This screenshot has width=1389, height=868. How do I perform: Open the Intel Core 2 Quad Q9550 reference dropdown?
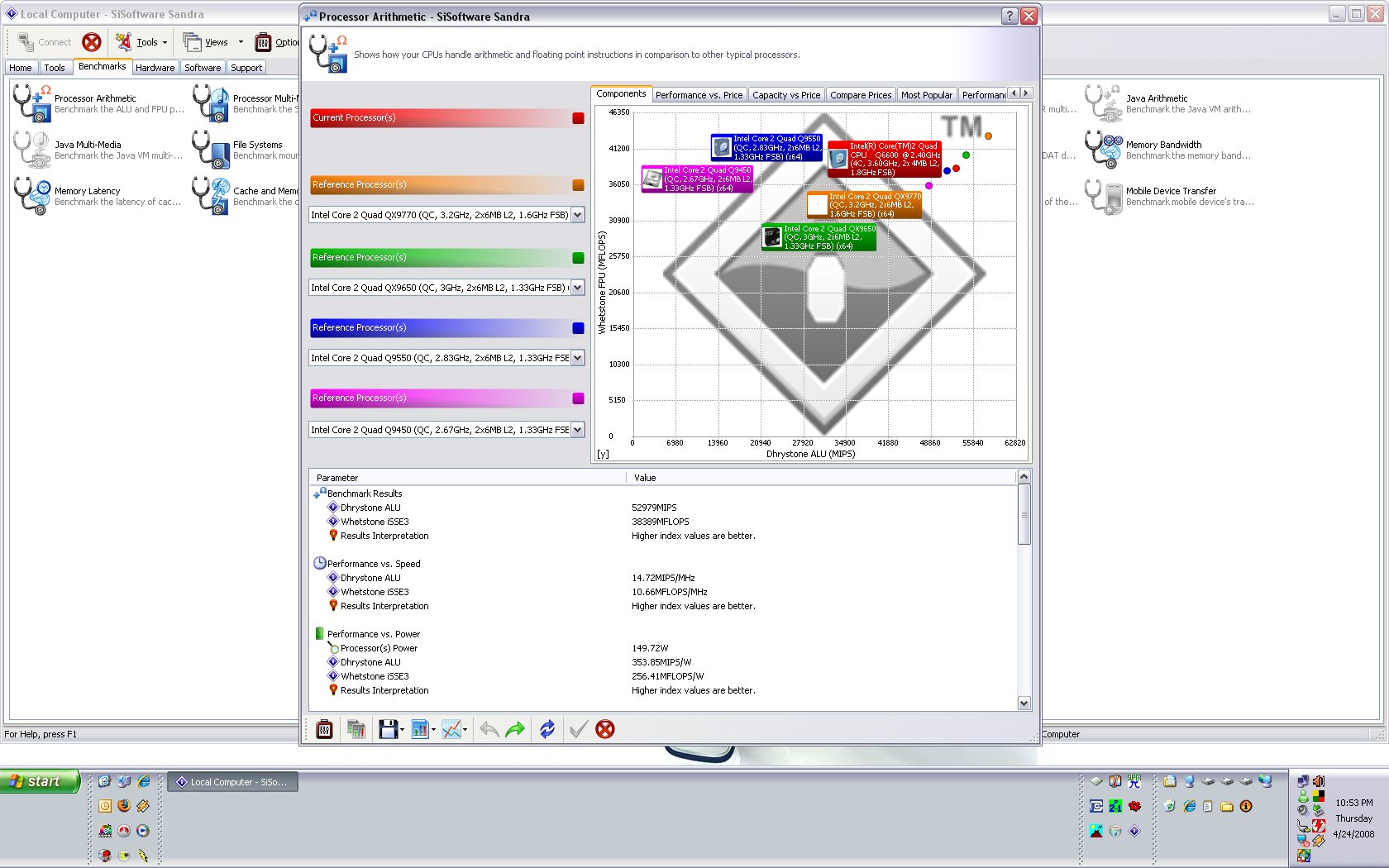pyautogui.click(x=578, y=358)
